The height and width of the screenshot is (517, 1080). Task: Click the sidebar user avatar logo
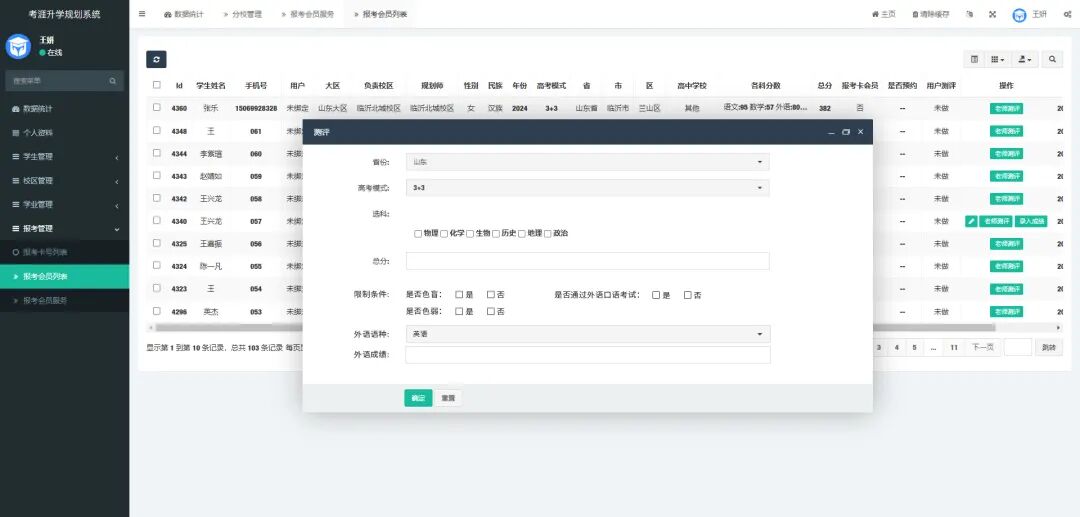click(18, 46)
